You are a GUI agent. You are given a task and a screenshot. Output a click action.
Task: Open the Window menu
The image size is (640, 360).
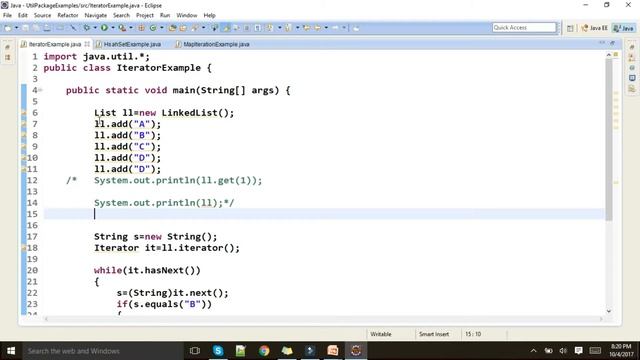click(x=187, y=15)
